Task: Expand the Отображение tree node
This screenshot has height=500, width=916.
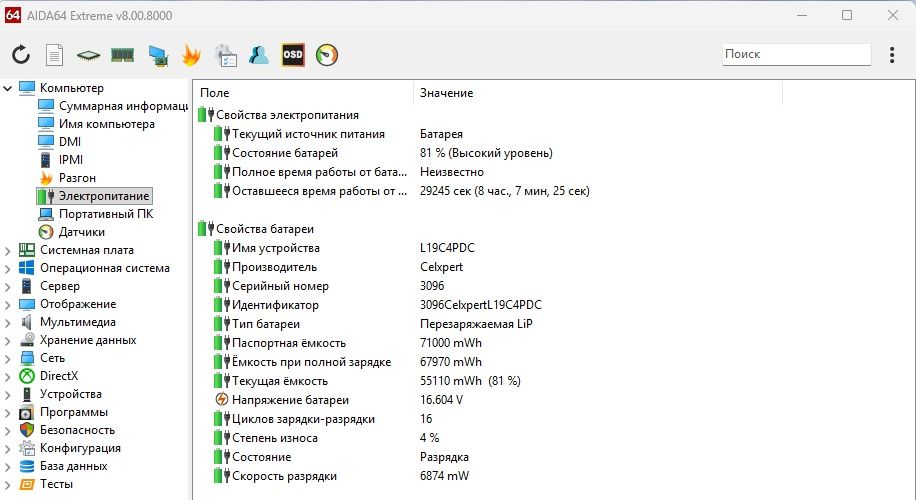Action: [x=8, y=305]
